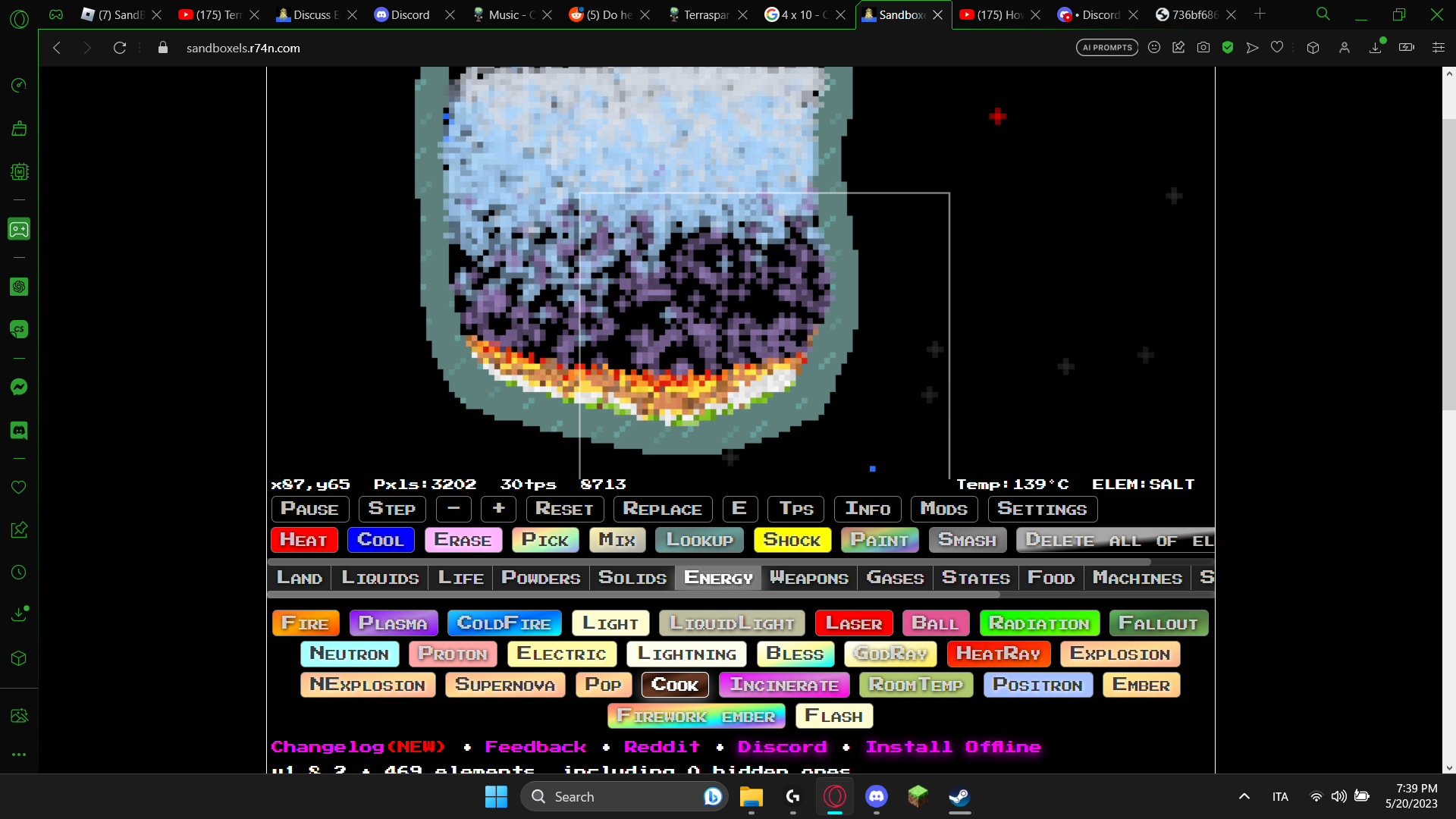The height and width of the screenshot is (819, 1456).
Task: Open the sidebar History clock icon
Action: (x=19, y=573)
